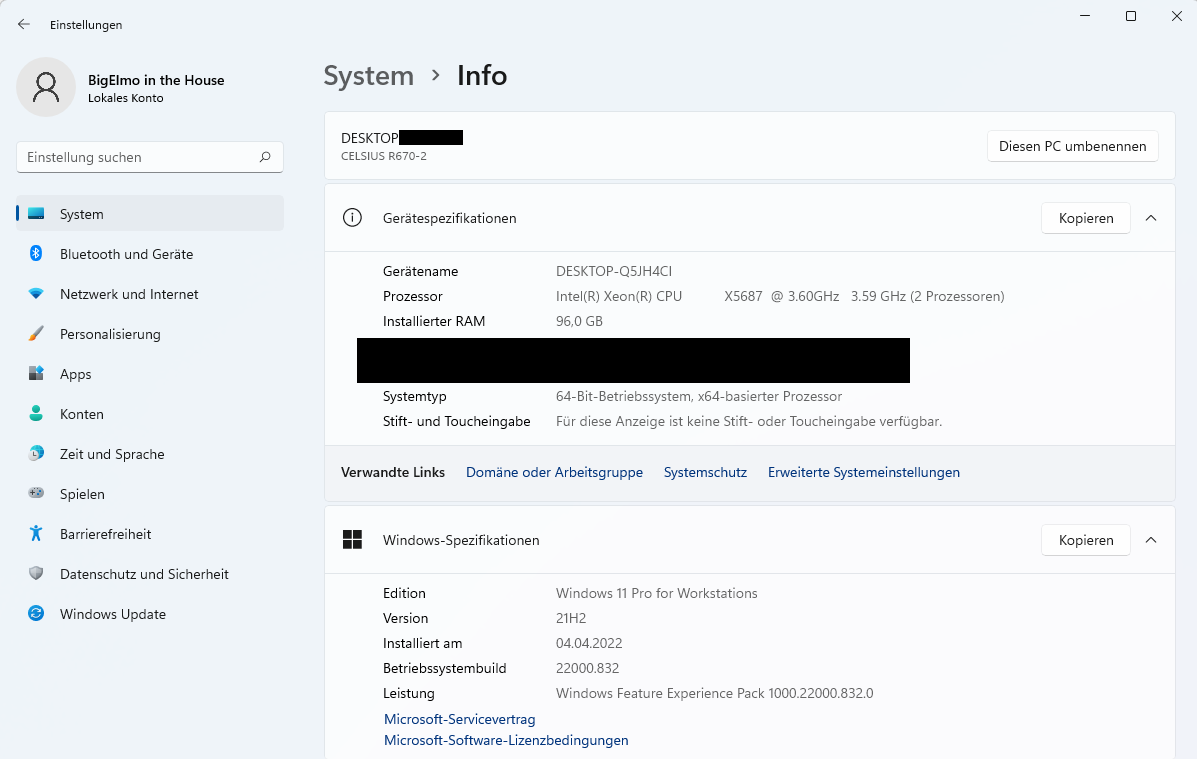Click the Windows 11 Pro for Workstations text
1197x759 pixels.
(657, 593)
